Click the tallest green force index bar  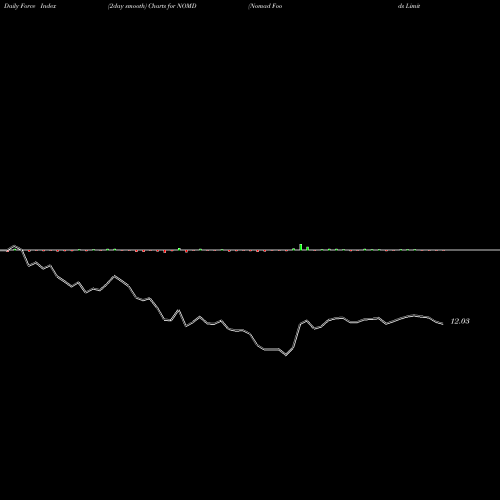click(301, 247)
